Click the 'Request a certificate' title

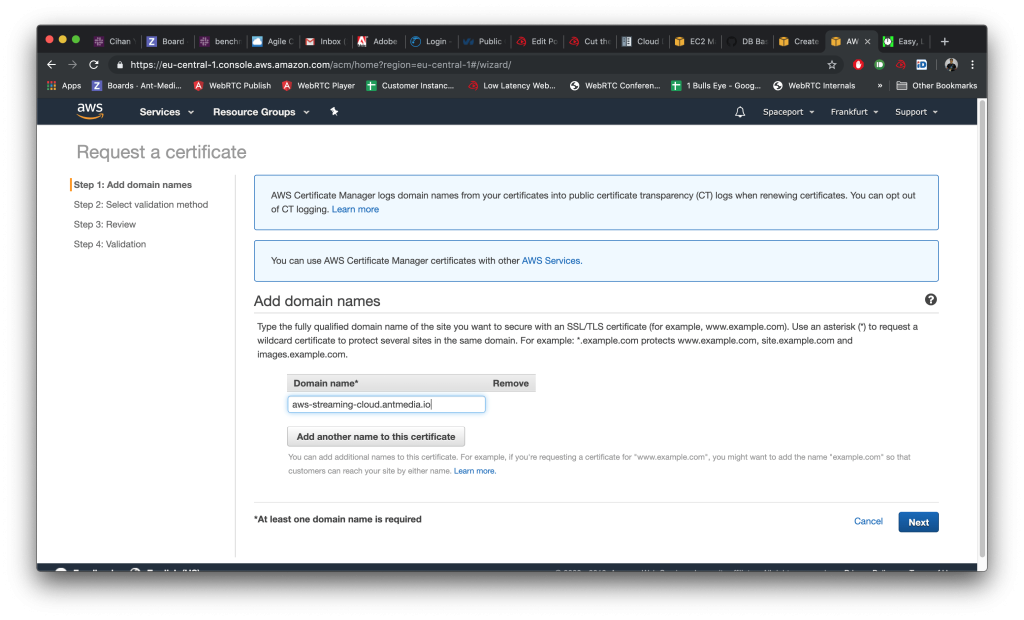point(161,152)
